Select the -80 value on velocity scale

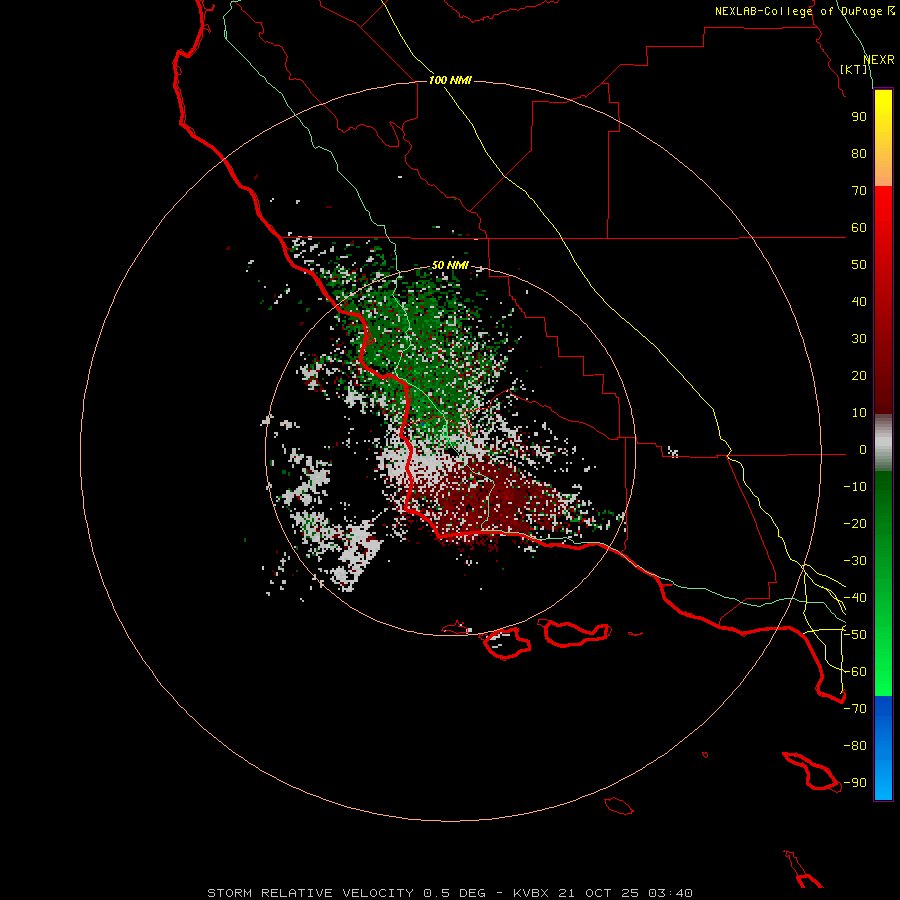[x=855, y=746]
